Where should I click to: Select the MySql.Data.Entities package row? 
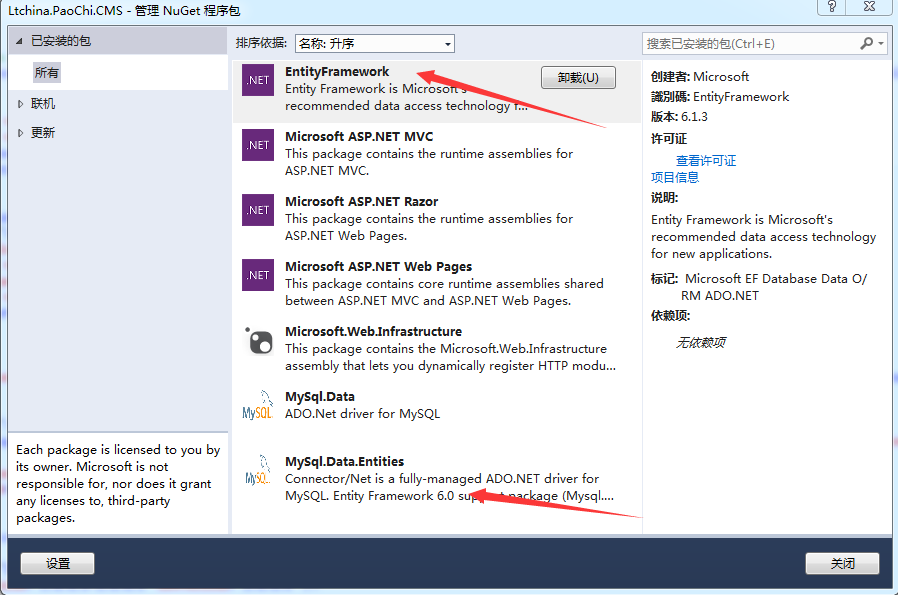coord(436,478)
